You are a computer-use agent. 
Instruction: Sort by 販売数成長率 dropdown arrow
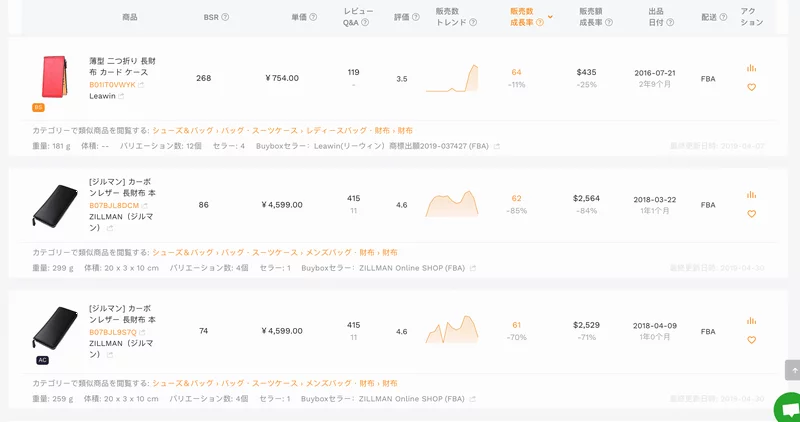pos(550,17)
